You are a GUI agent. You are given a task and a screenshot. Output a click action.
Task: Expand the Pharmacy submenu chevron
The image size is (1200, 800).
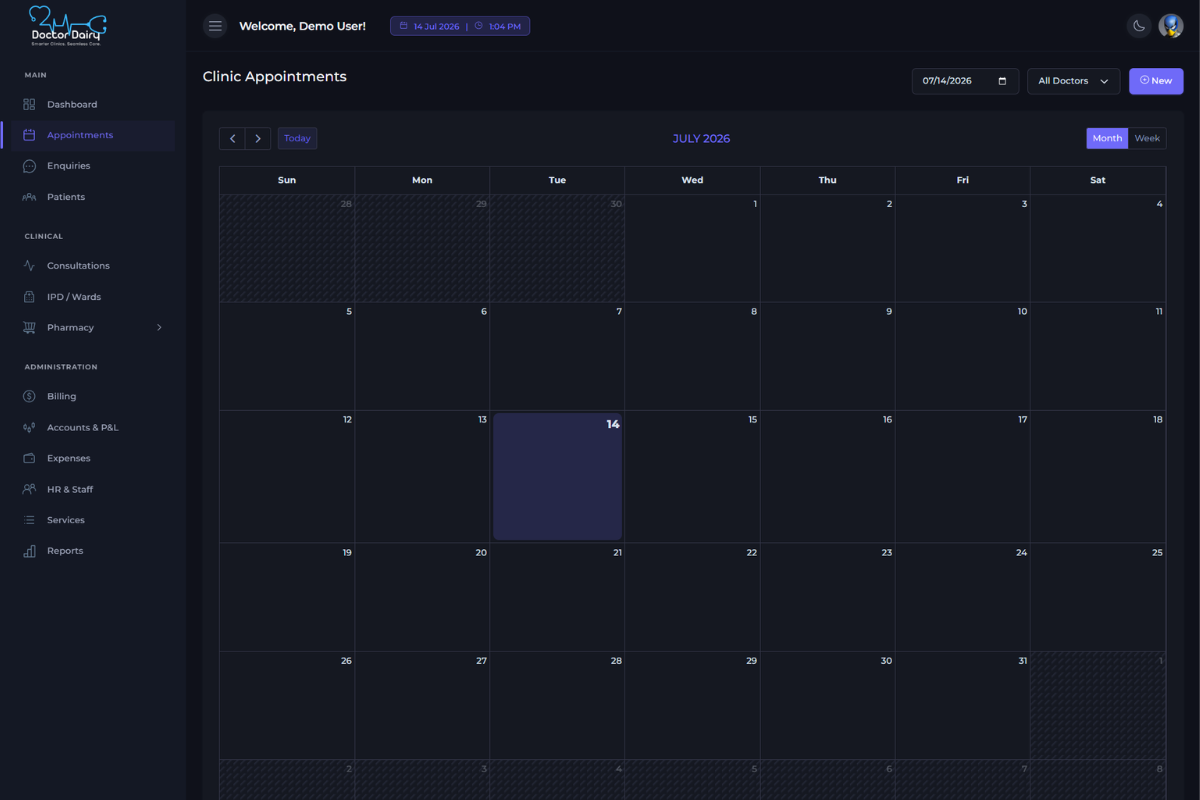(x=159, y=328)
